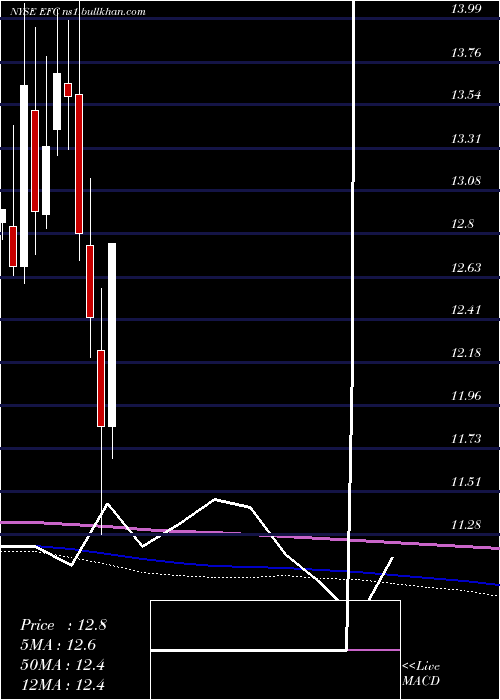Click the 11.73 price axis label
Screen dimensions: 500x700
click(x=466, y=439)
